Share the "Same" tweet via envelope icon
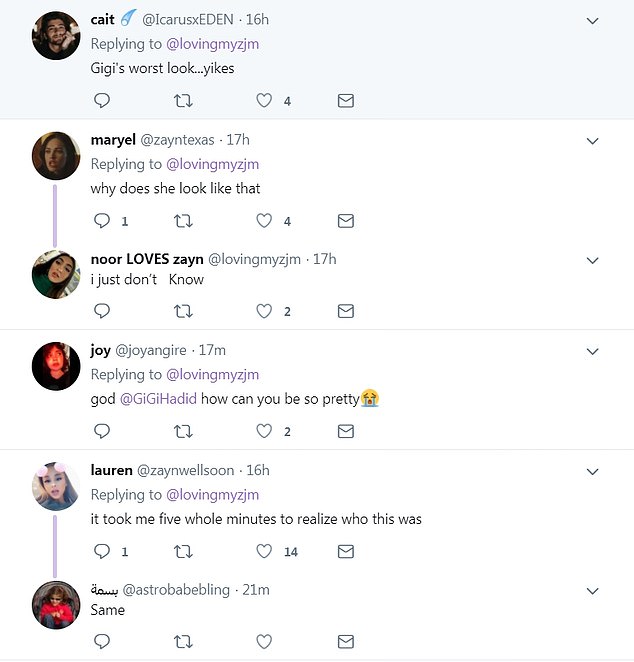Viewport: 634px width, 662px height. click(345, 641)
